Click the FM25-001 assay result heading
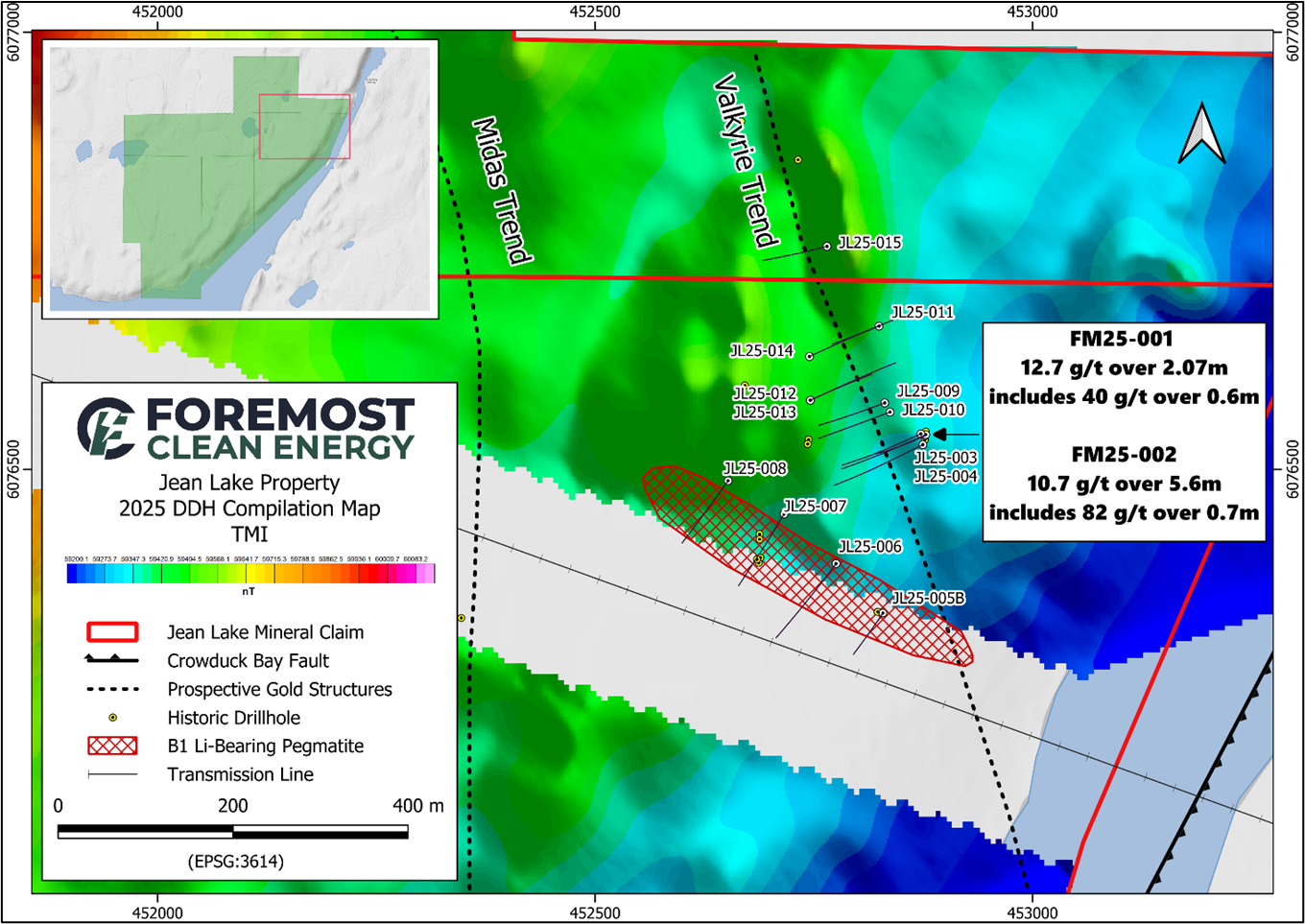The height and width of the screenshot is (924, 1305). click(1122, 339)
